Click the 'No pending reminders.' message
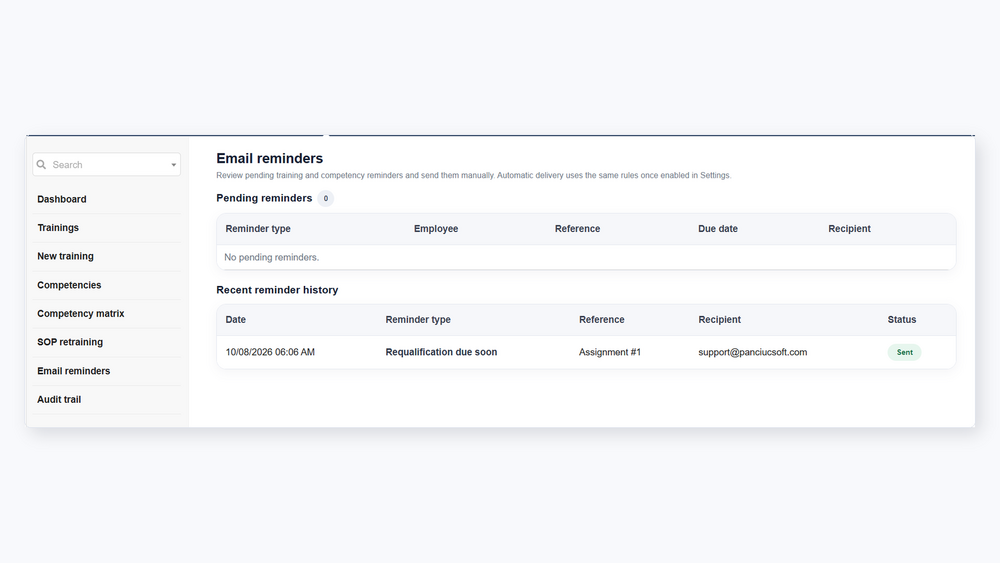The width and height of the screenshot is (1000, 563). pos(272,258)
